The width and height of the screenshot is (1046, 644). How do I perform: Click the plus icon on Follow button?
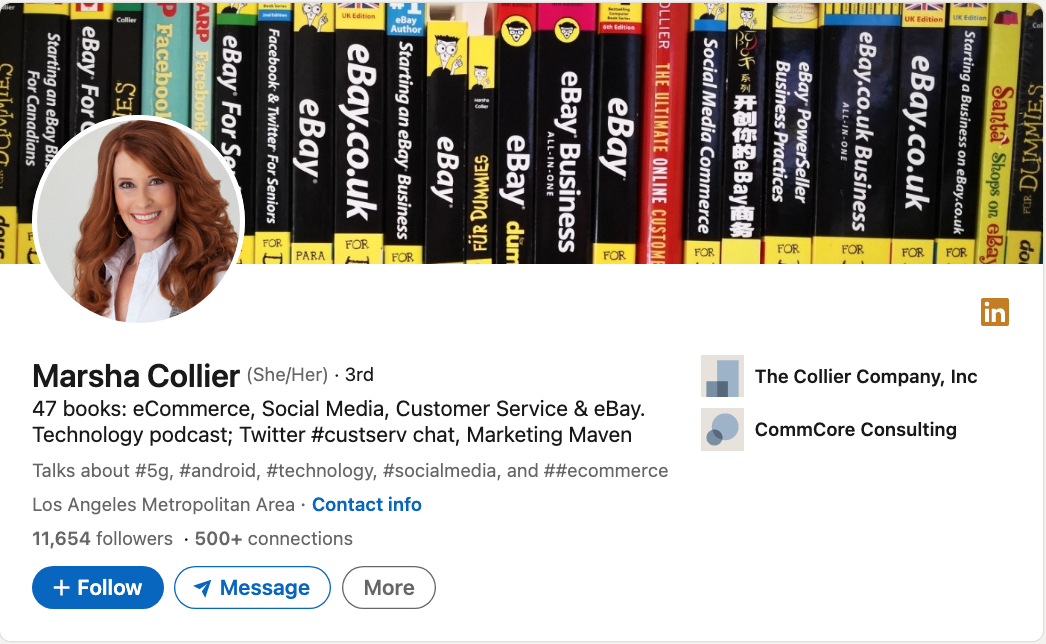(x=61, y=587)
